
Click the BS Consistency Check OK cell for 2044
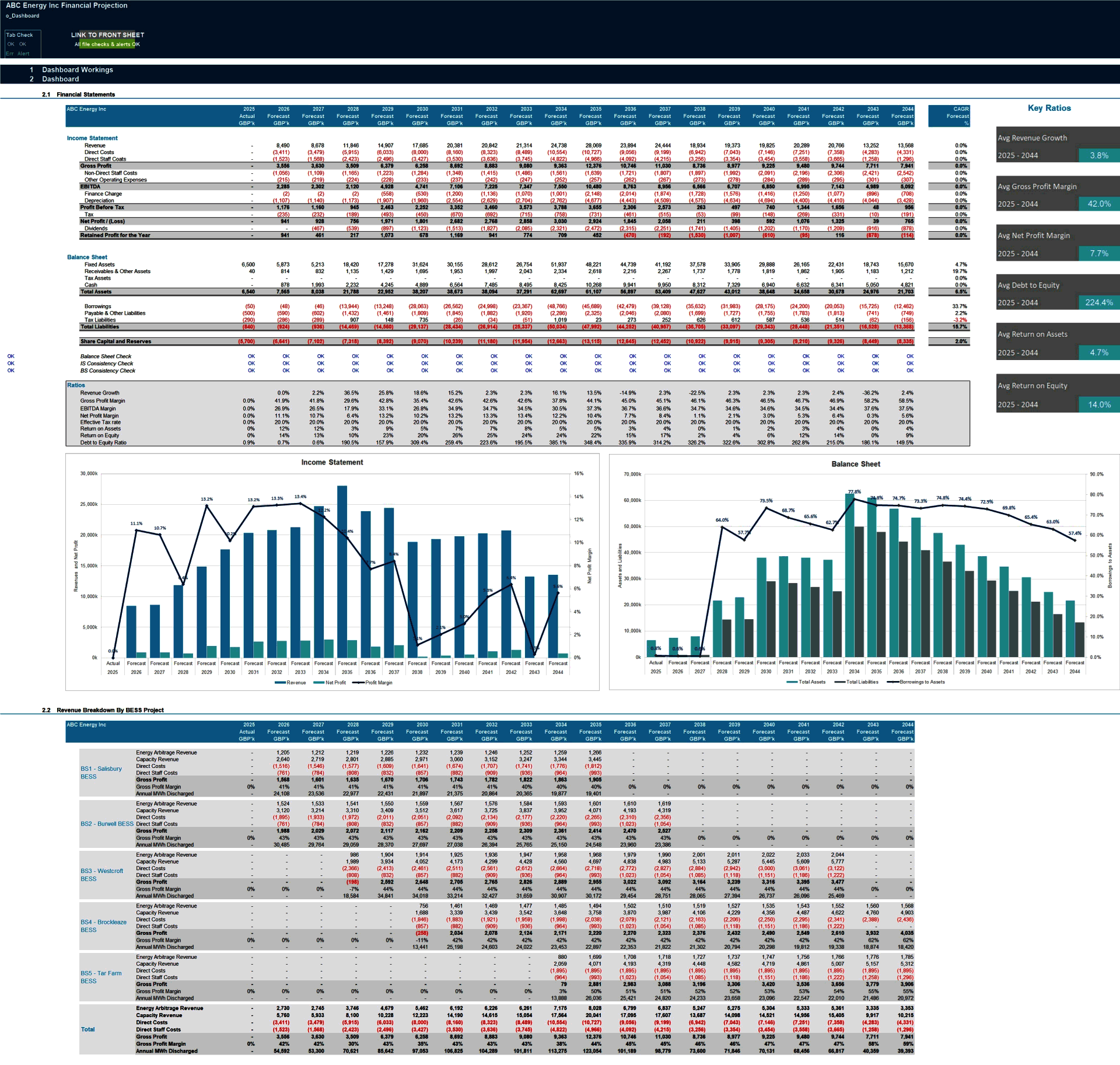point(909,371)
